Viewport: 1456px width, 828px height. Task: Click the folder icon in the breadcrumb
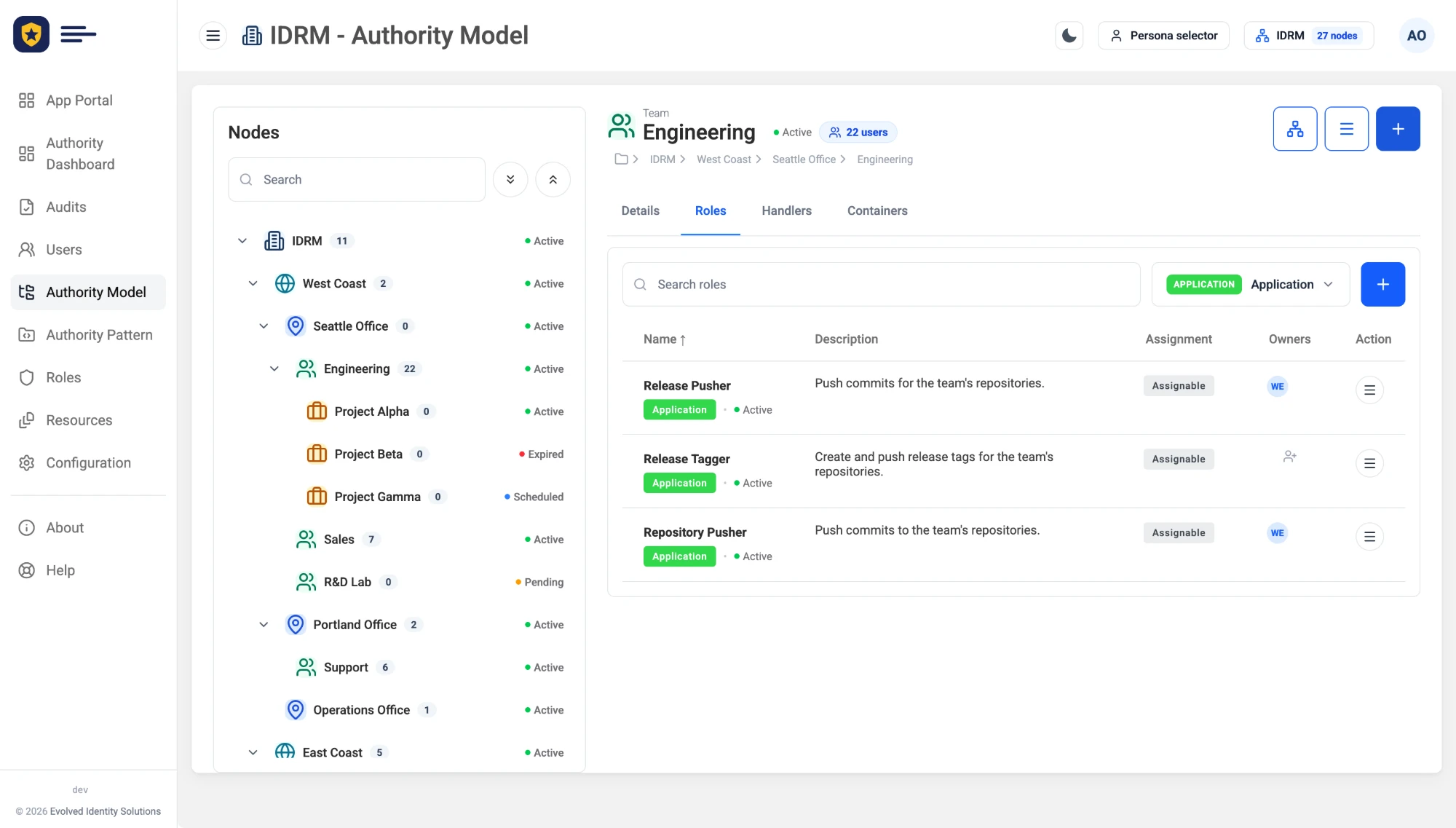point(621,159)
